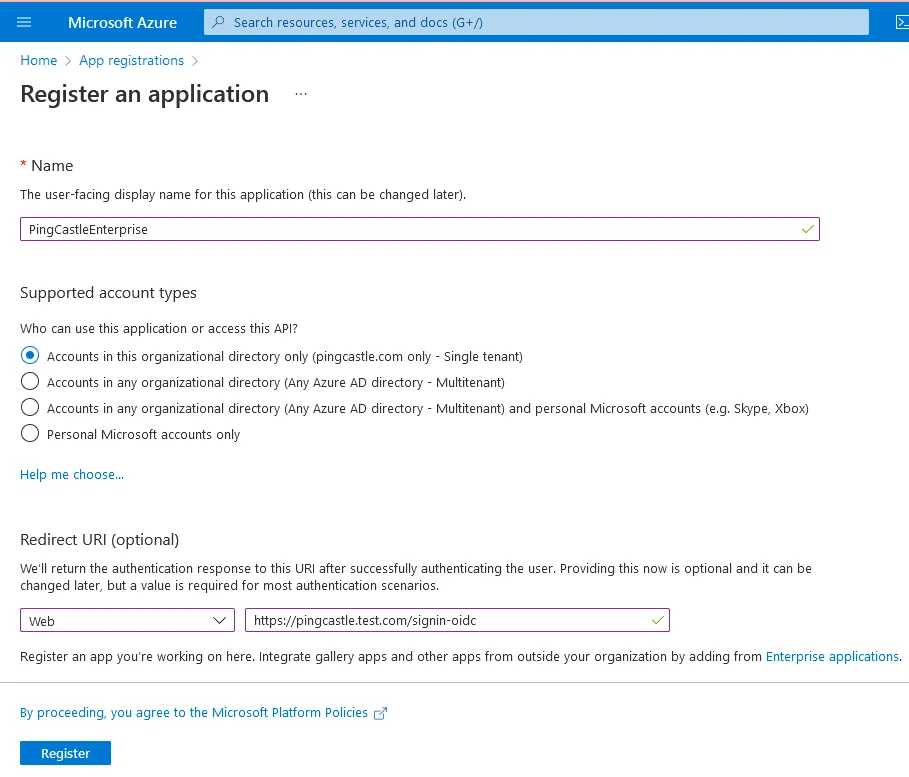Click the Enterprise applications link
Image resolution: width=909 pixels, height=777 pixels.
click(x=832, y=656)
